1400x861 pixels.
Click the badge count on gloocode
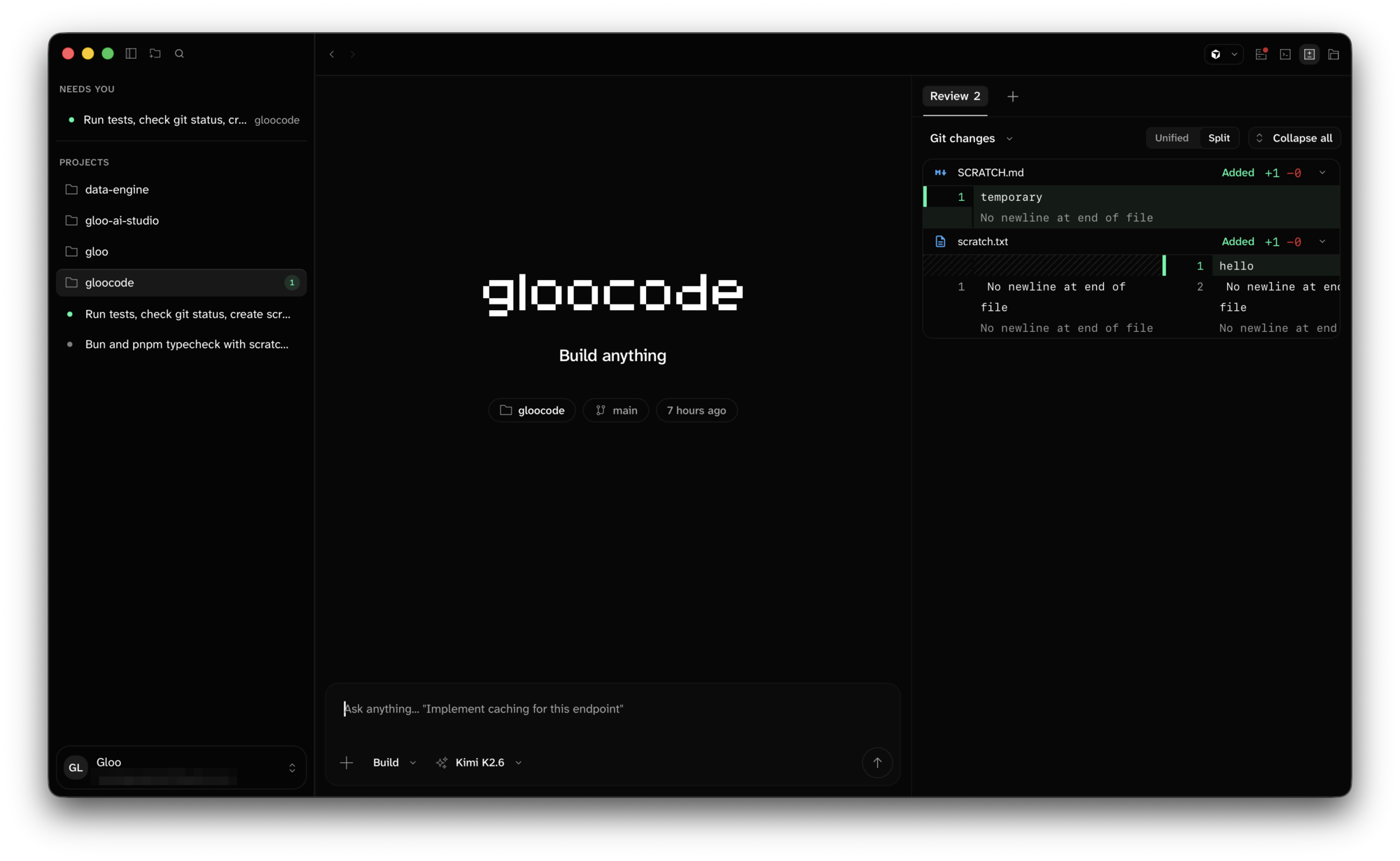(x=292, y=283)
